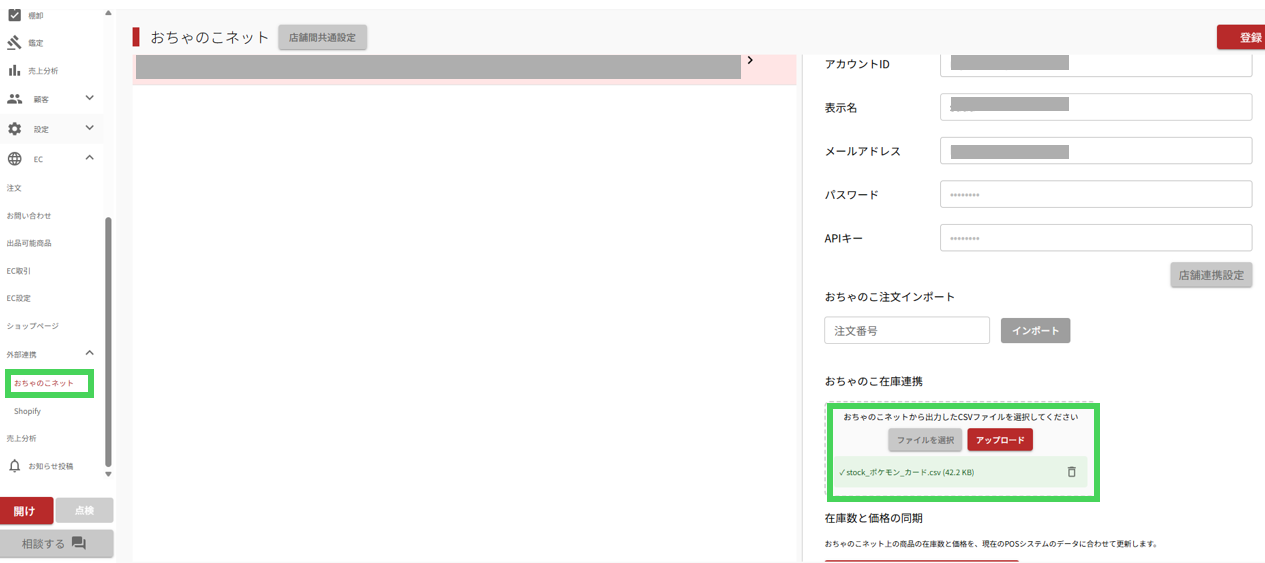Viewport: 1265px width, 563px height.
Task: Collapse the 外部連携 section chevron
Action: pos(89,353)
